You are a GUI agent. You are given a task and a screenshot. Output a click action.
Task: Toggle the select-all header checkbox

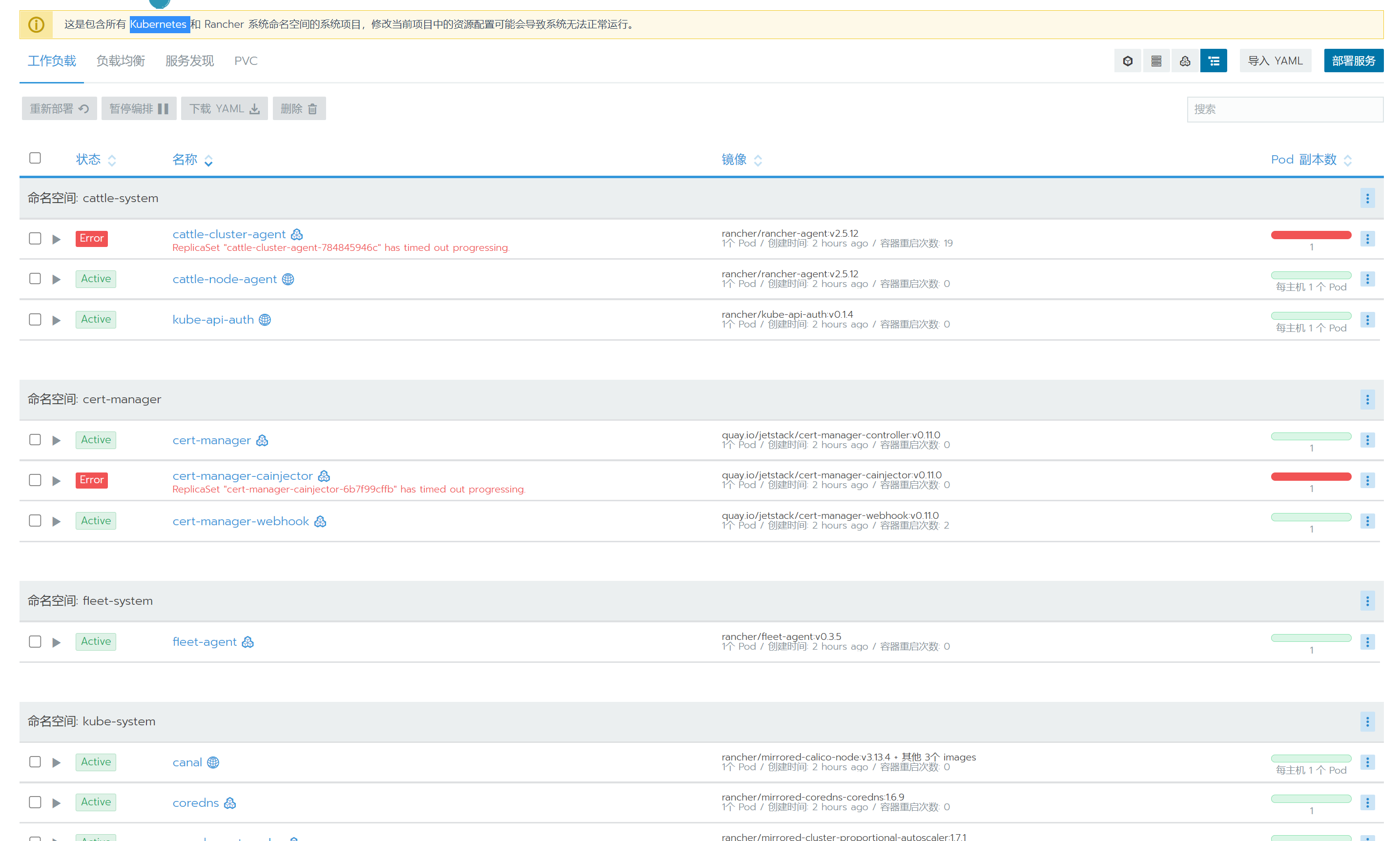[x=35, y=158]
